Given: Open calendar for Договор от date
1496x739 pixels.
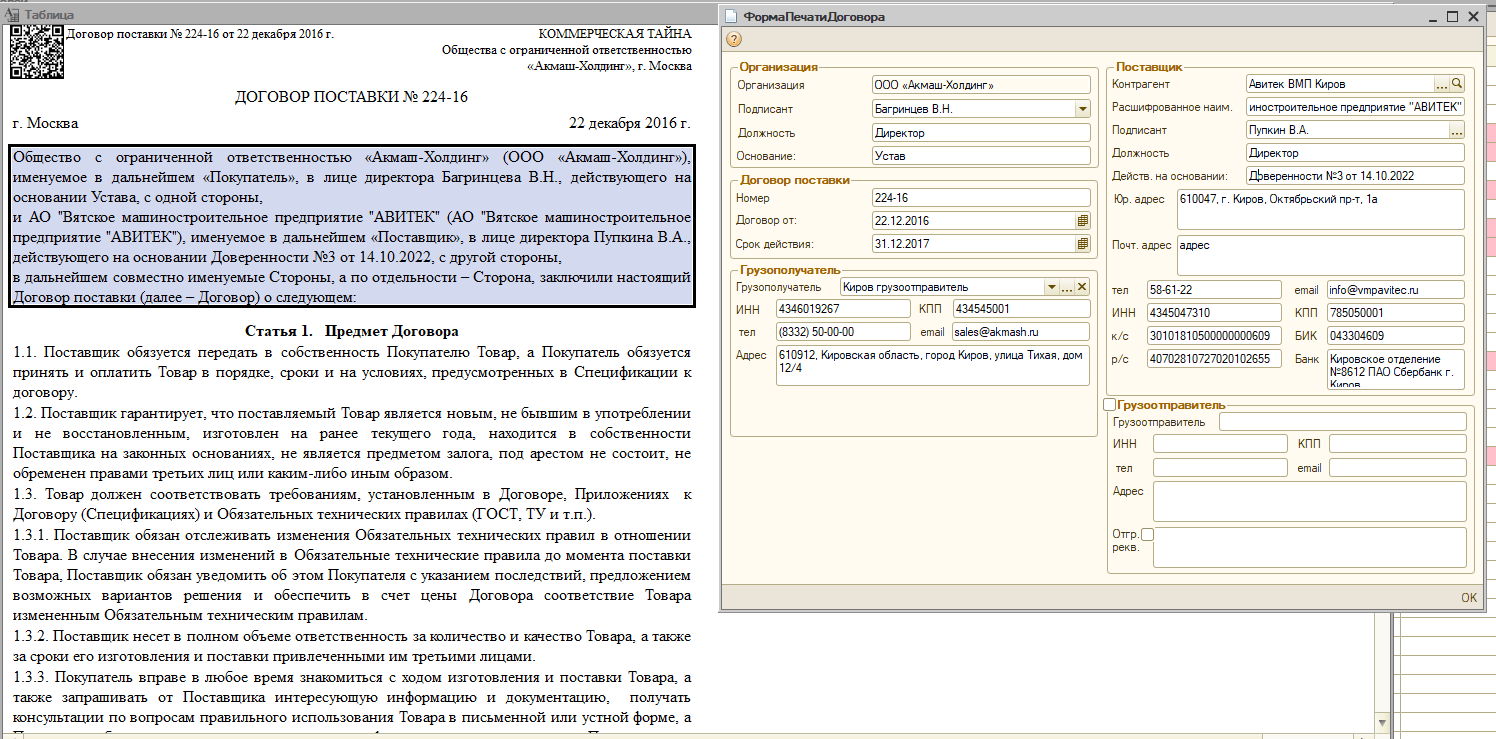Looking at the screenshot, I should coord(1082,221).
